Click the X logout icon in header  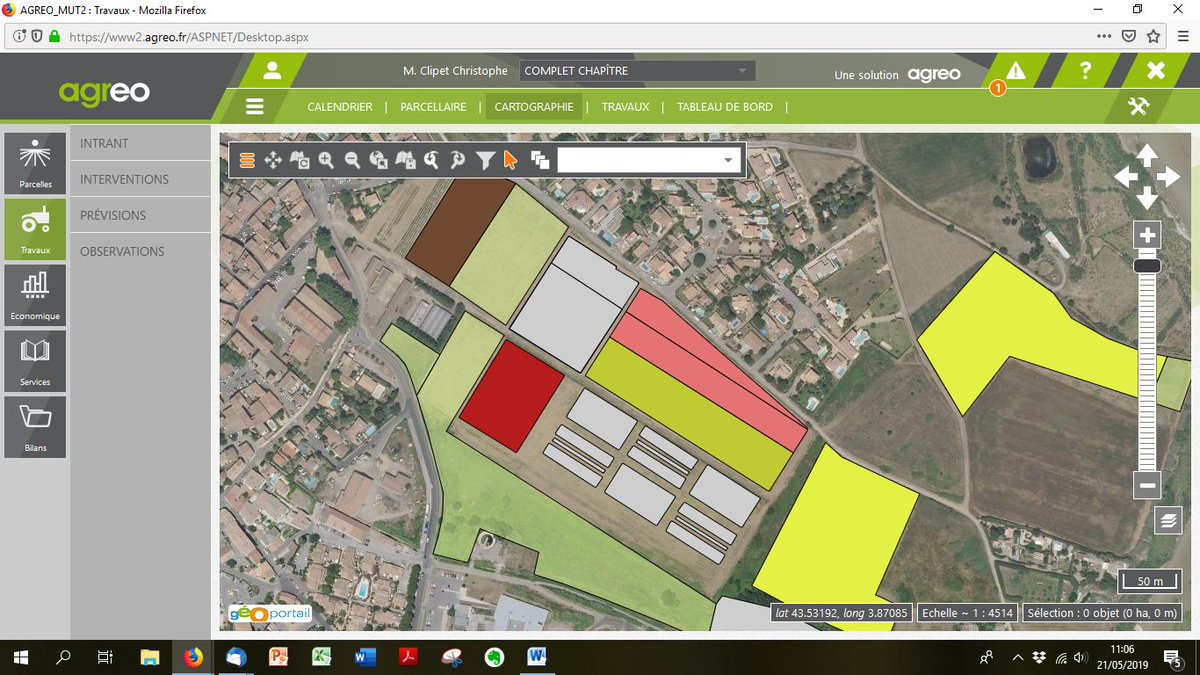[1156, 71]
